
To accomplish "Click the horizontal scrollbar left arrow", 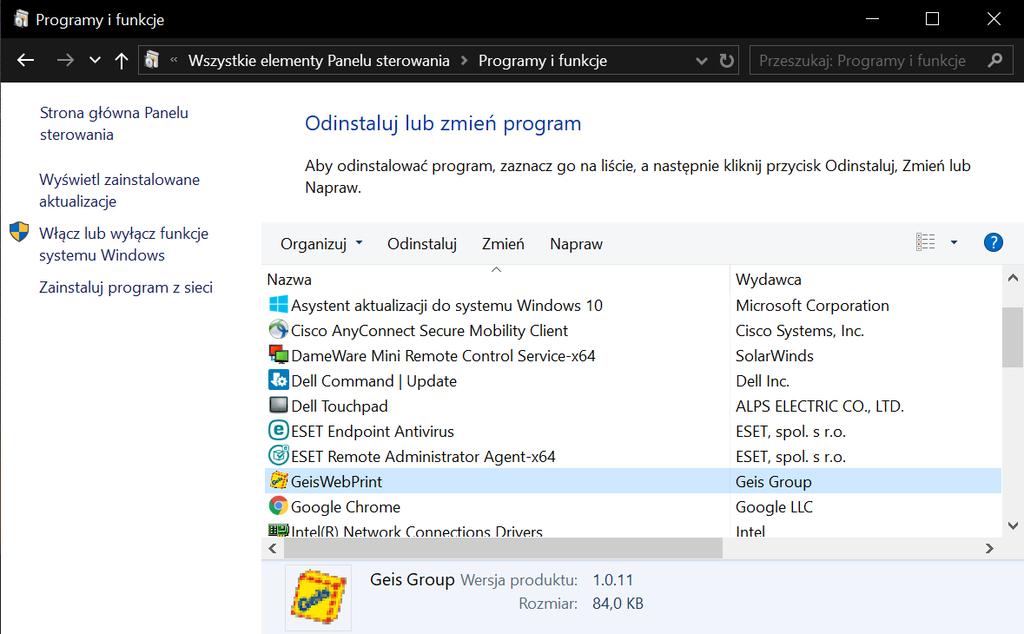I will coord(272,548).
